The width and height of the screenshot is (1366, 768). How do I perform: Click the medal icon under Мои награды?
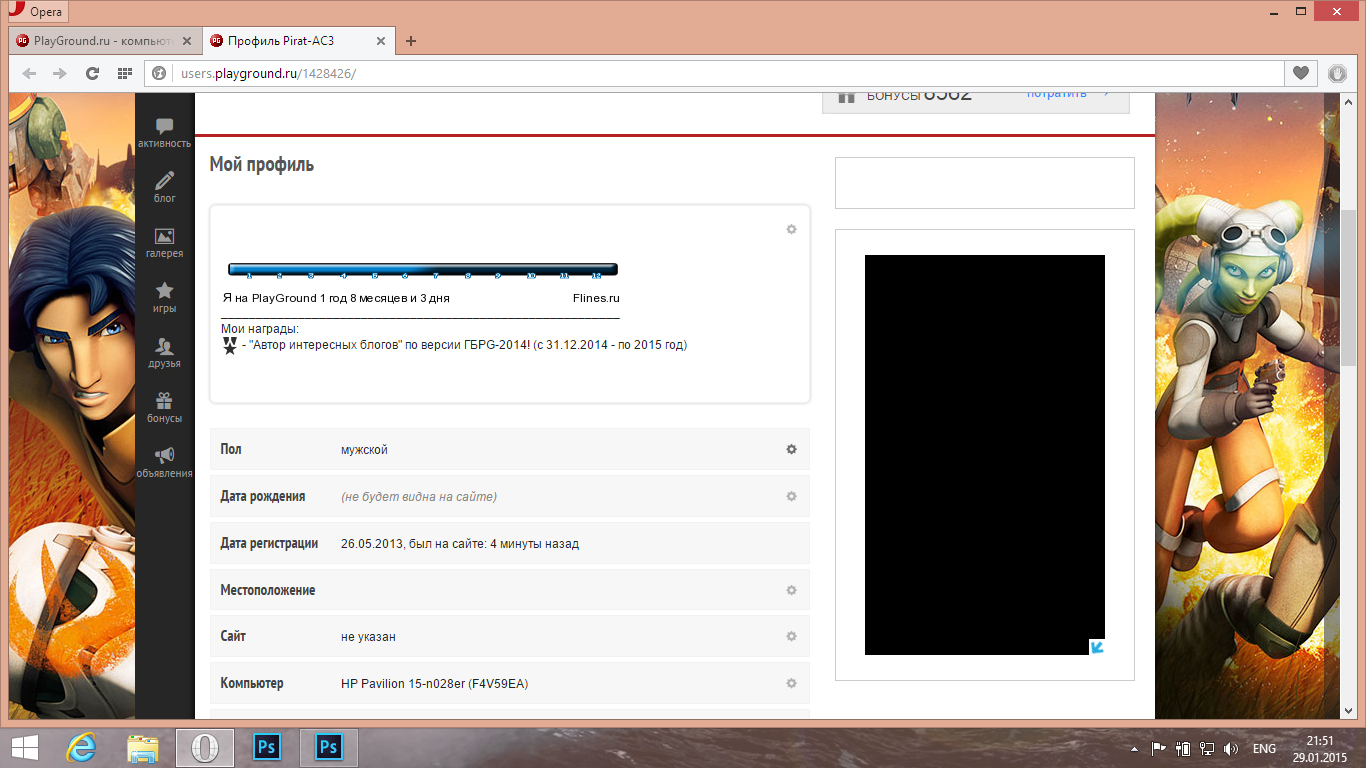point(230,346)
